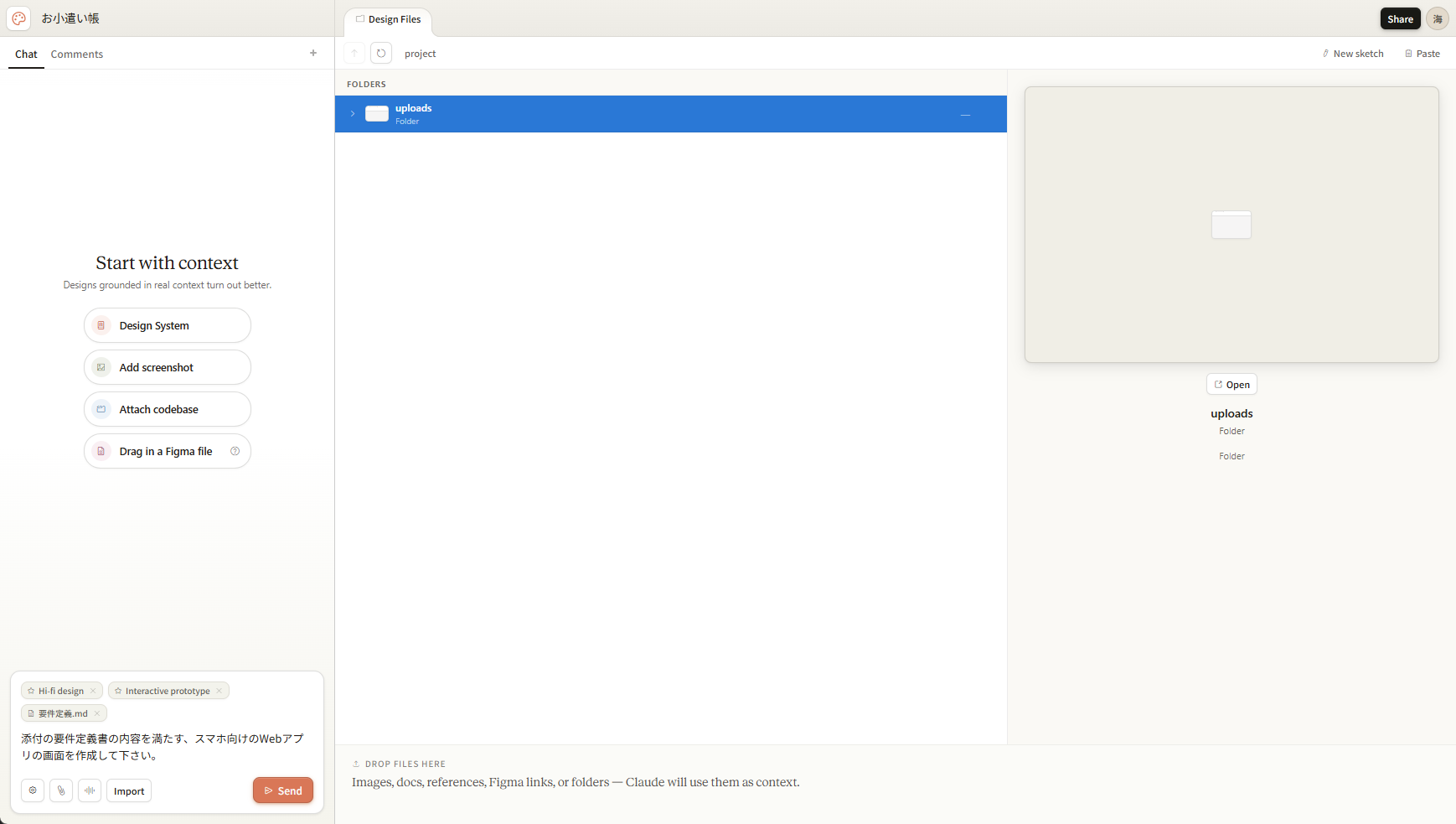The width and height of the screenshot is (1456, 824).
Task: Remove the 要件定義.md attachment
Action: (x=97, y=713)
